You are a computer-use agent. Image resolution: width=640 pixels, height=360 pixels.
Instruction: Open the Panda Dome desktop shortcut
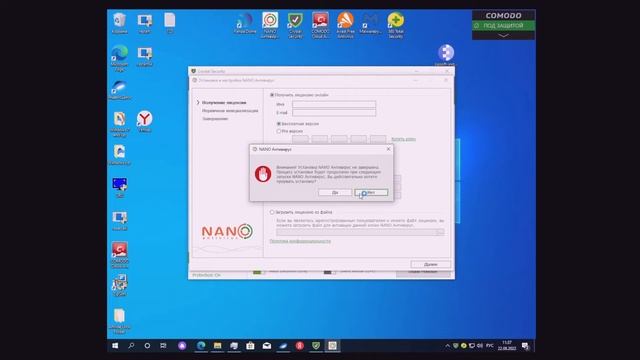coord(245,22)
